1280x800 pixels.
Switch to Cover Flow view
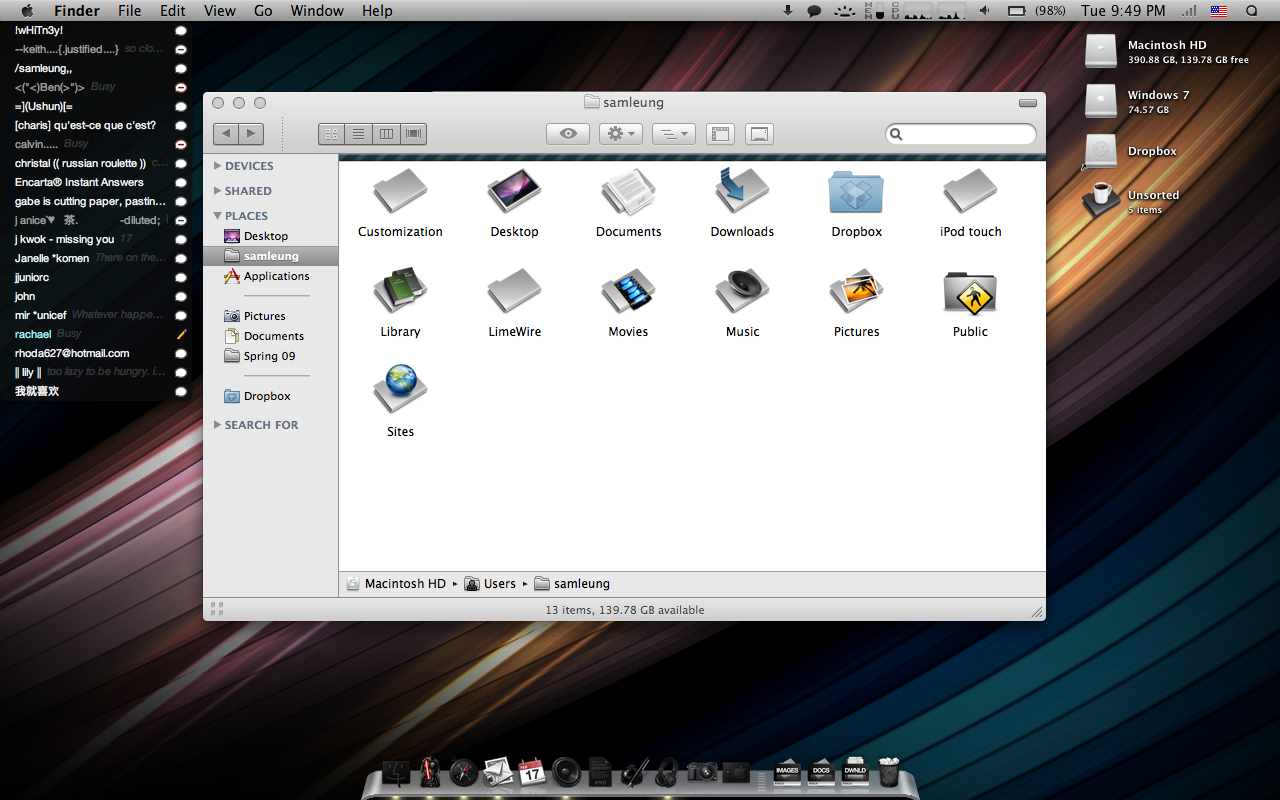pyautogui.click(x=413, y=134)
